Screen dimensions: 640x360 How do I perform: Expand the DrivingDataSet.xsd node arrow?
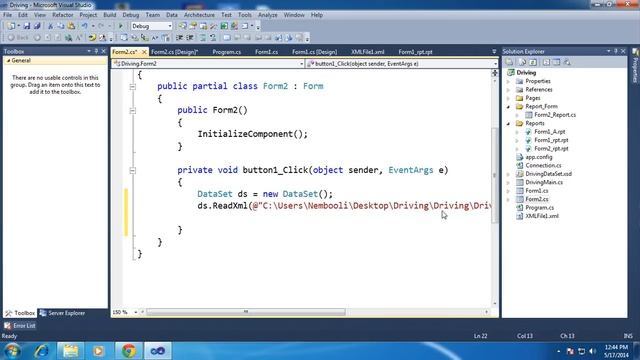pos(509,174)
